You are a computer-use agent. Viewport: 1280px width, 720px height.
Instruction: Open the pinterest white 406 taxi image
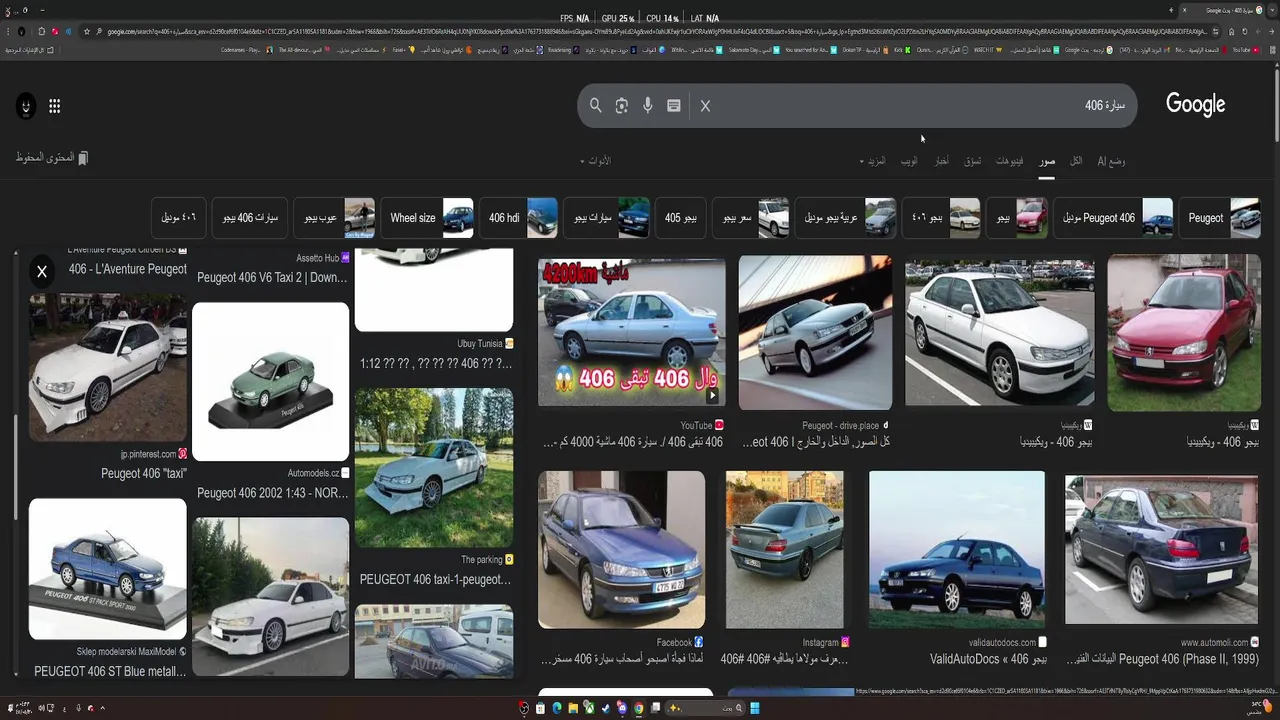[x=108, y=367]
